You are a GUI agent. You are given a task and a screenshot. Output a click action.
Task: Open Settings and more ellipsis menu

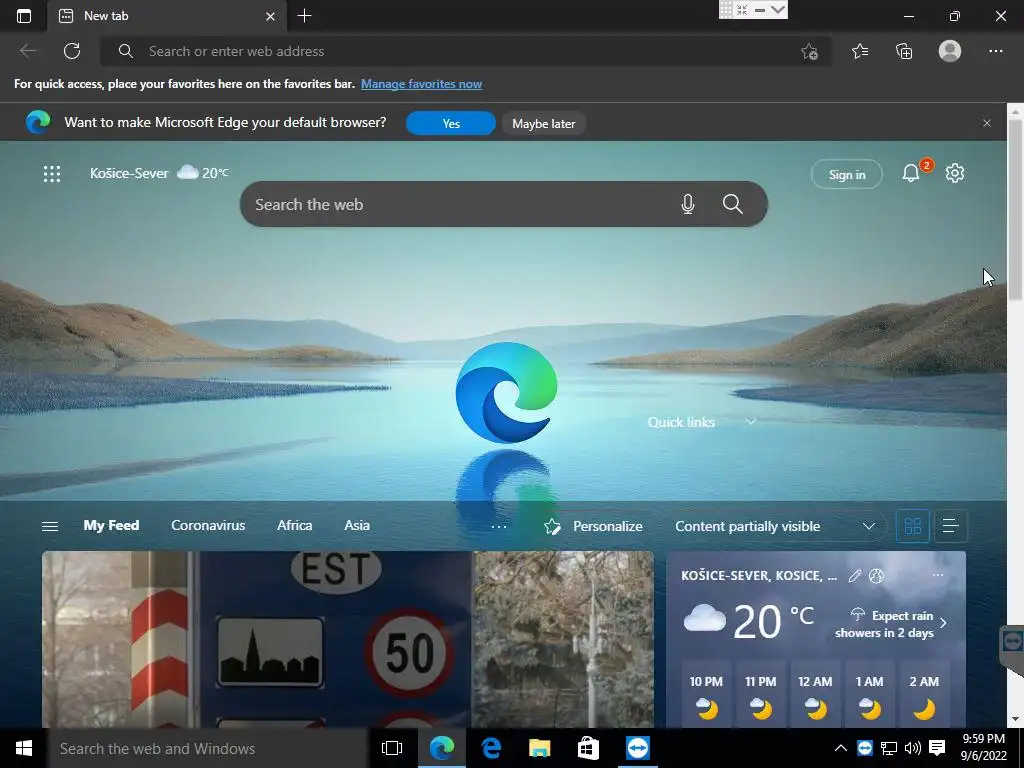(995, 51)
